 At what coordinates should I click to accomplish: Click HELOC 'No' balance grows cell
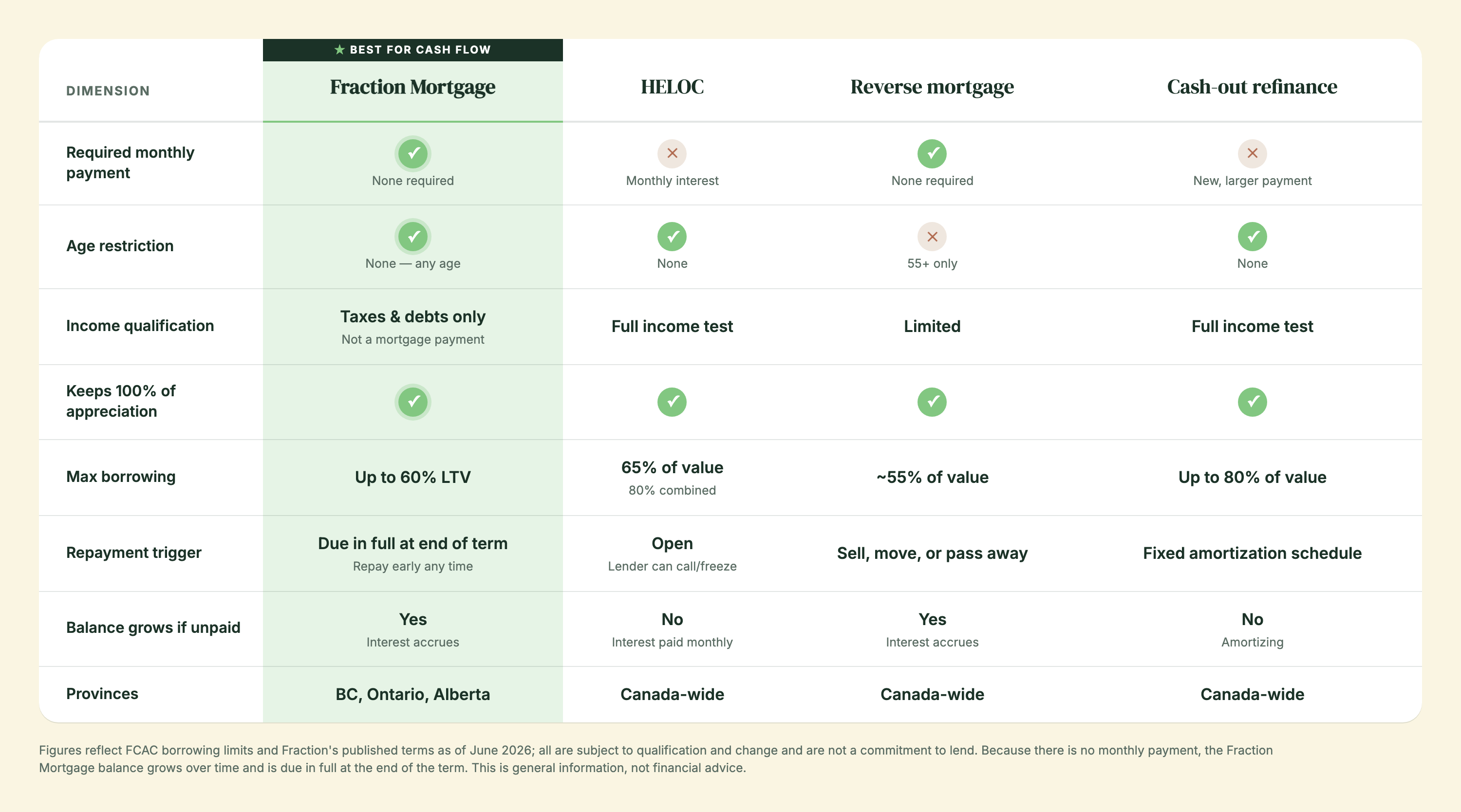[x=672, y=619]
